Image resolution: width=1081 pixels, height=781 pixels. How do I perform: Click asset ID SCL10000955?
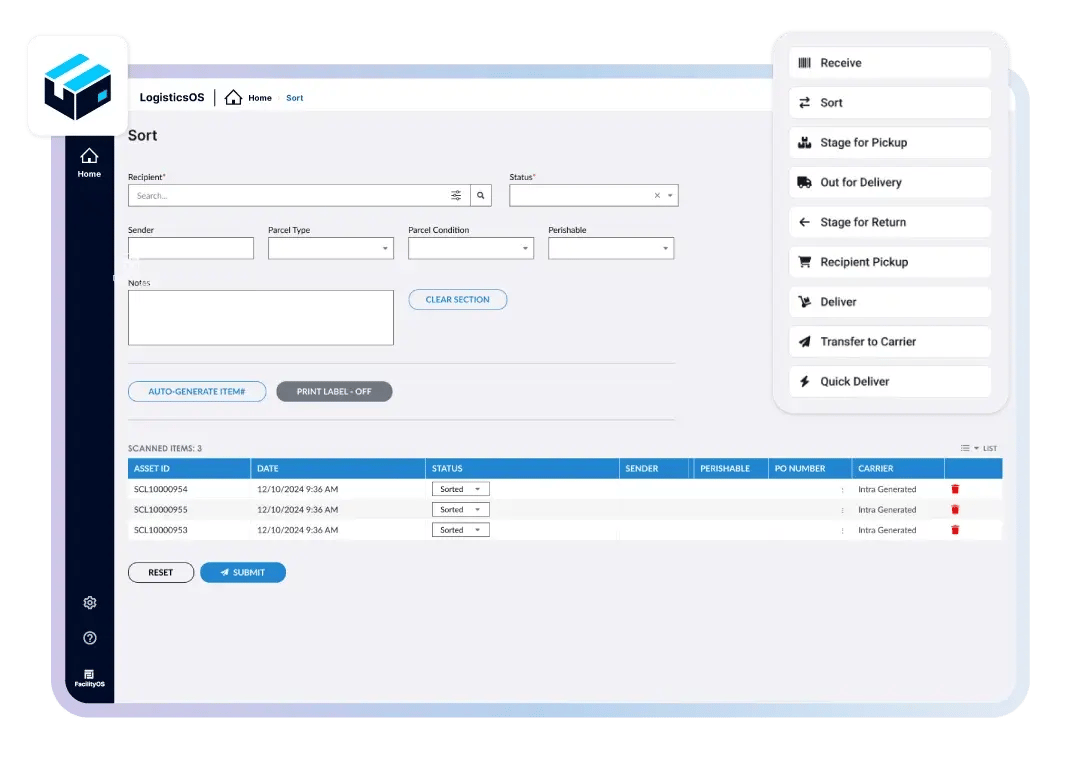pos(161,509)
